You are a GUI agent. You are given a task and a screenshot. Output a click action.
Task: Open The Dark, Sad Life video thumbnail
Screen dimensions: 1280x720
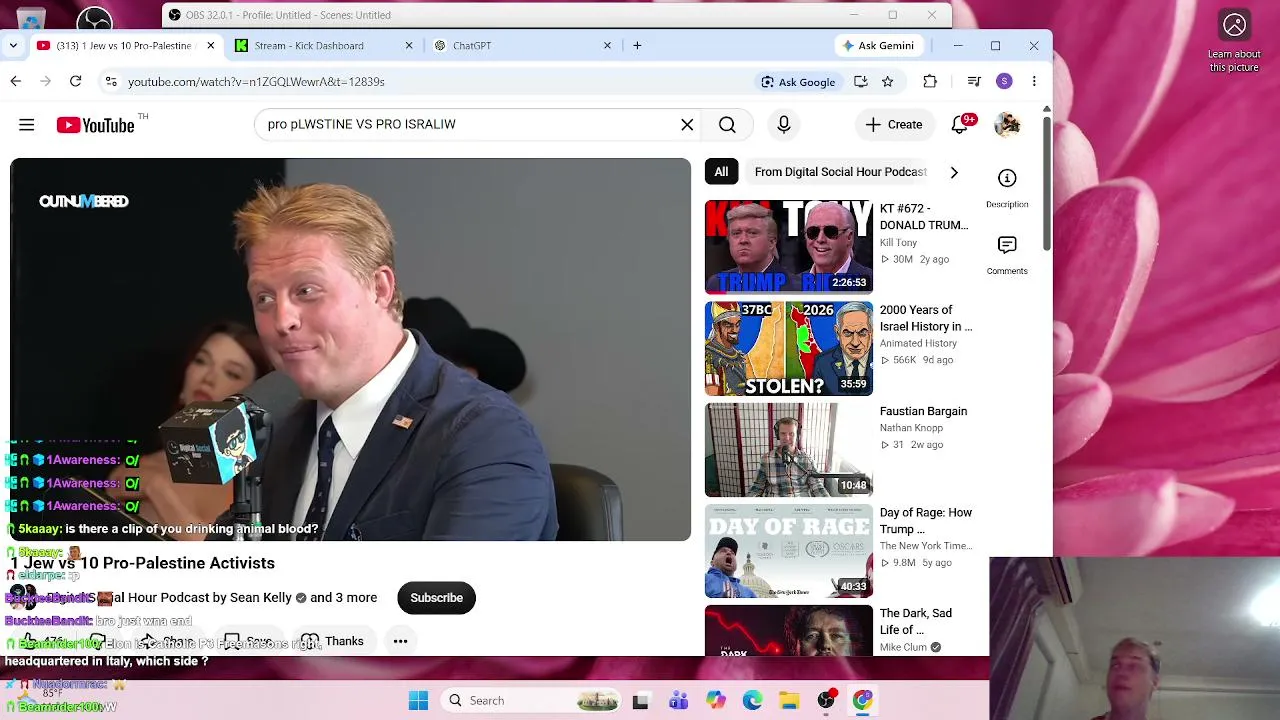coord(789,630)
